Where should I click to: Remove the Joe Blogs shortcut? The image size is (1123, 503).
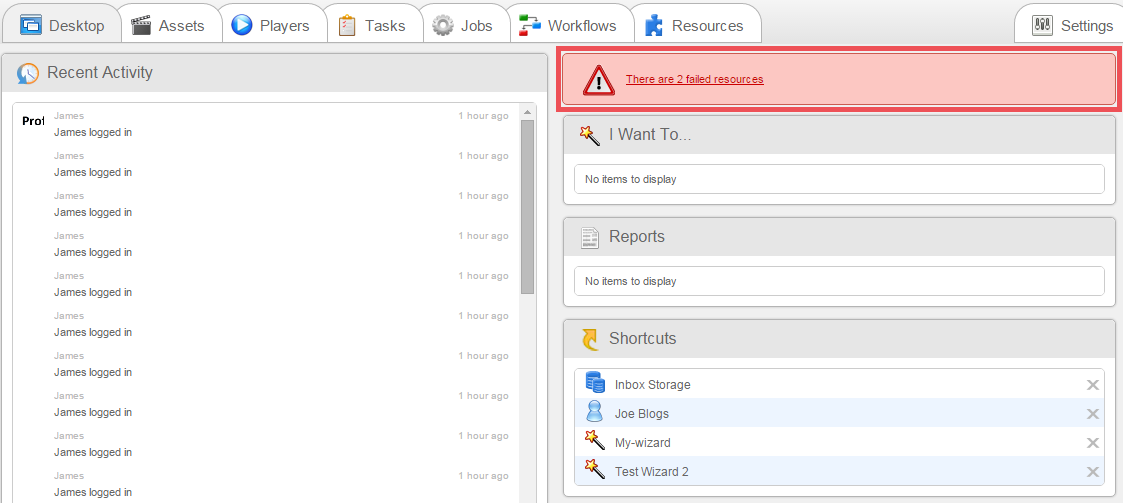[1093, 414]
